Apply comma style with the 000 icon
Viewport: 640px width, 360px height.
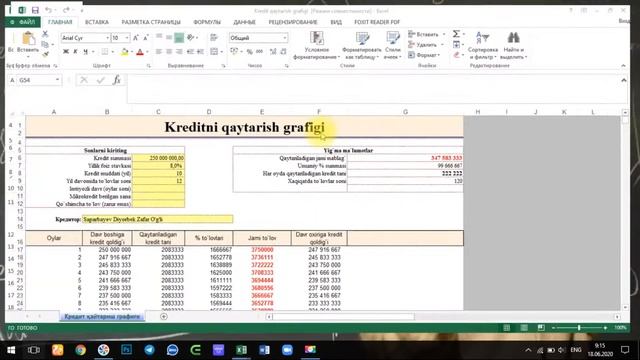click(x=260, y=51)
